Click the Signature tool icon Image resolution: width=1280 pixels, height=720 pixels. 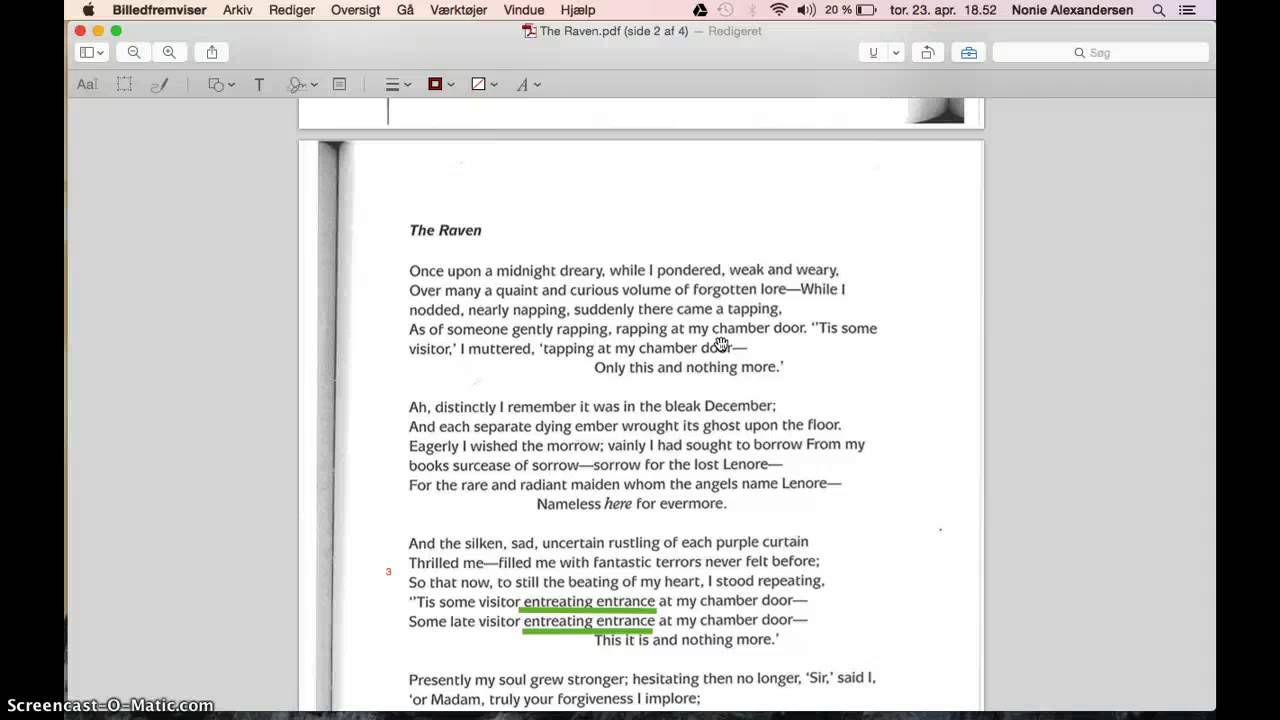coord(297,85)
